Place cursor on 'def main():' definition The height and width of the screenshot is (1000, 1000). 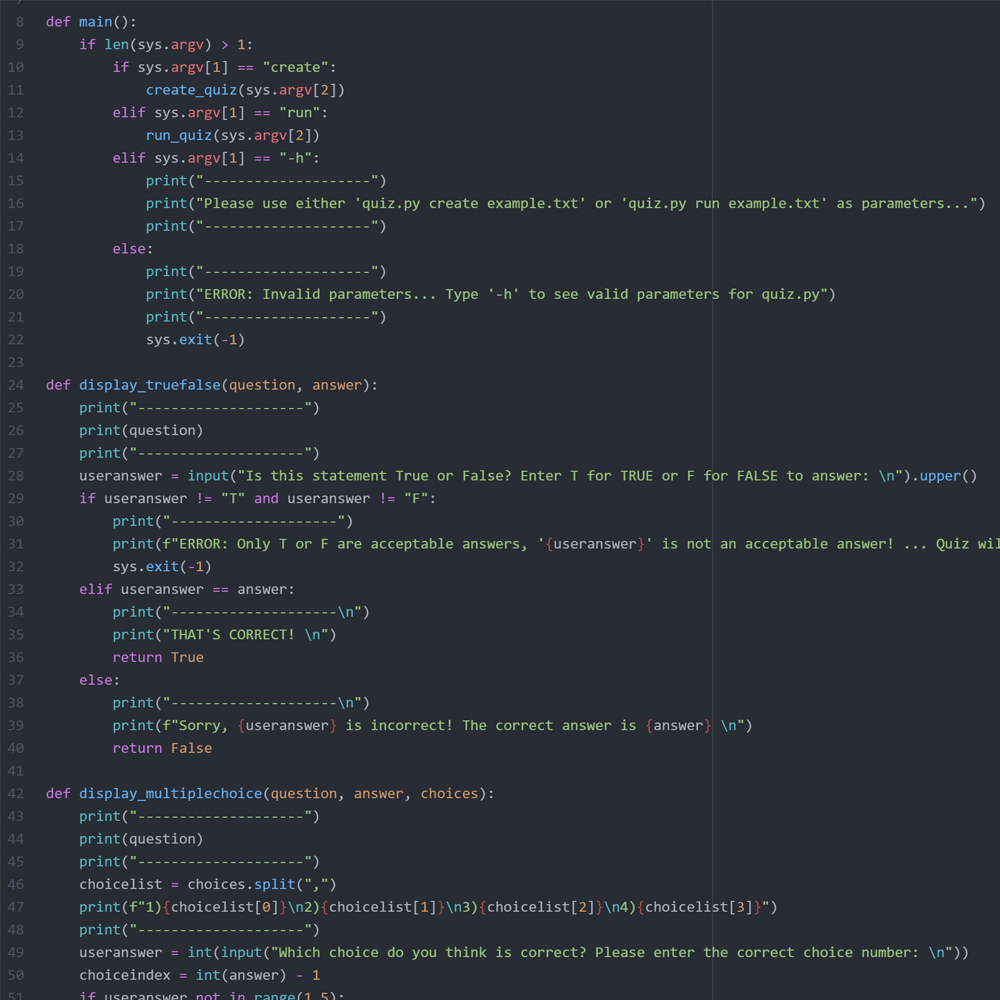tap(91, 22)
